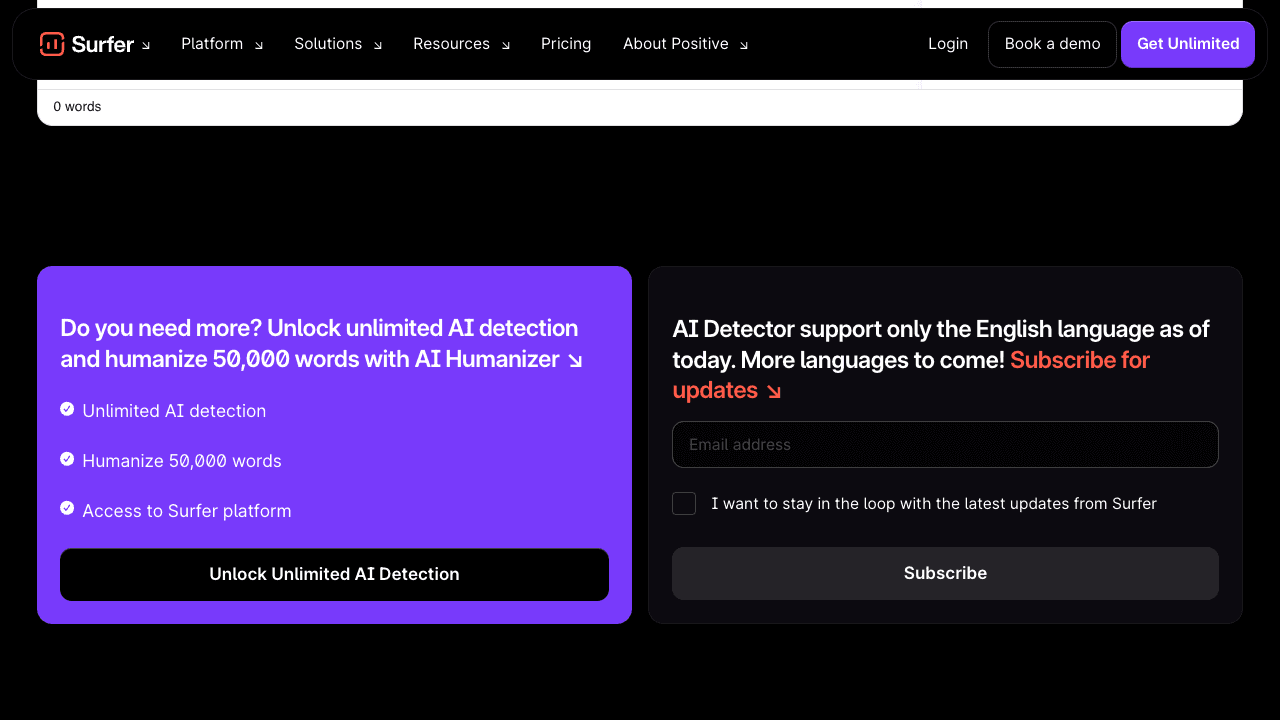Click the Login link

coord(948,44)
